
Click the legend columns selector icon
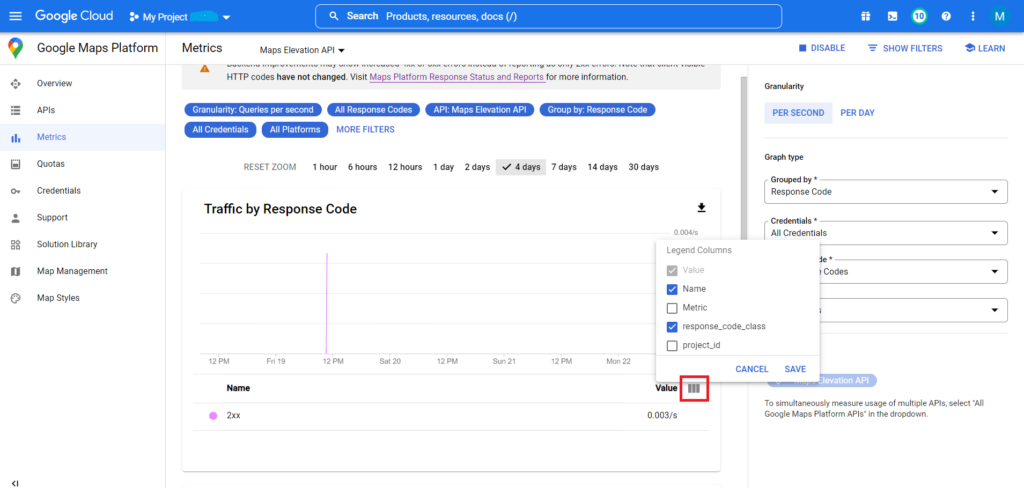(694, 388)
